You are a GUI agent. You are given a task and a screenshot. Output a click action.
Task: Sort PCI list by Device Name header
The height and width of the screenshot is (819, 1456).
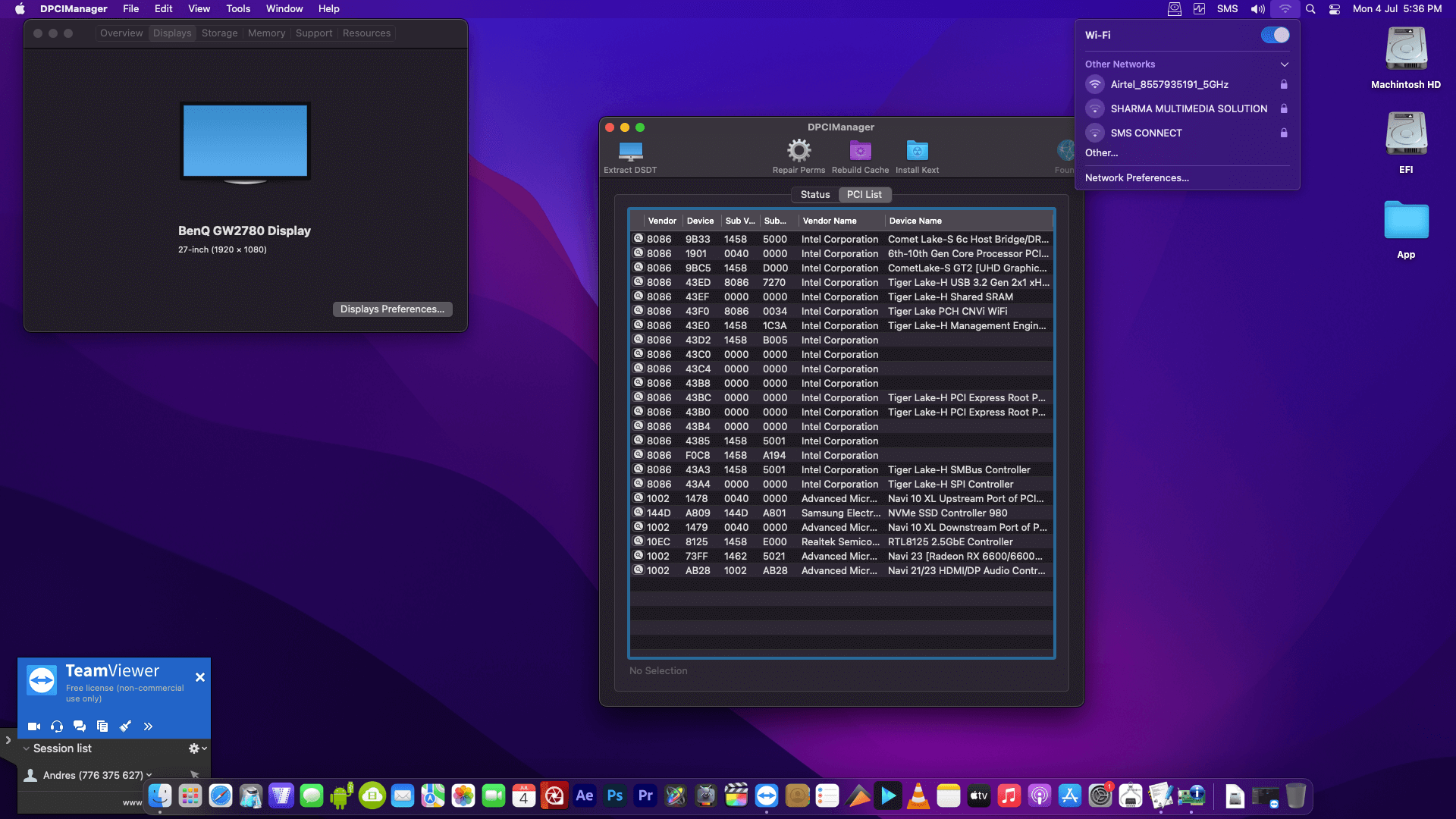pos(968,221)
